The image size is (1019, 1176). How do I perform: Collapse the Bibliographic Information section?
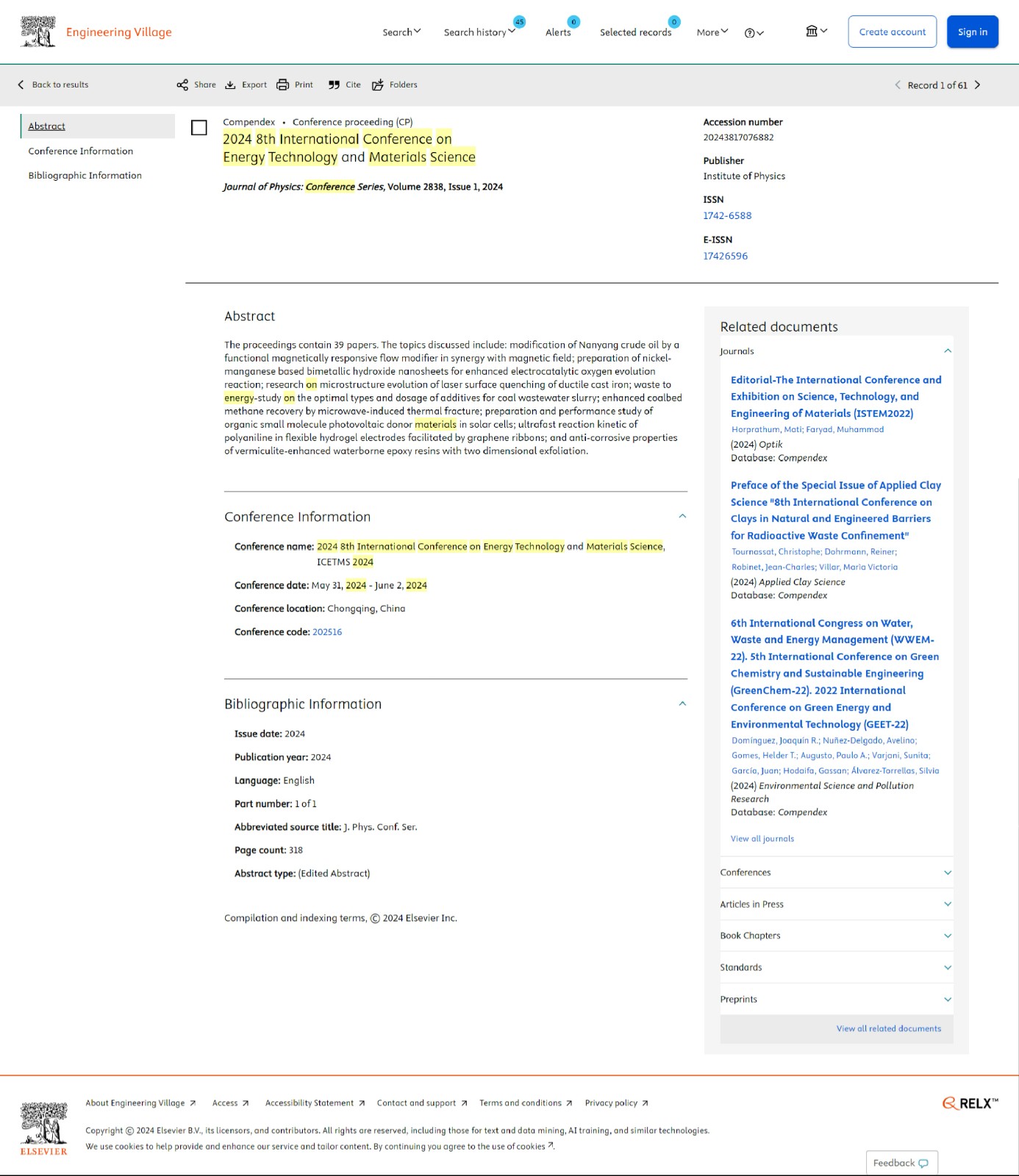pyautogui.click(x=682, y=703)
